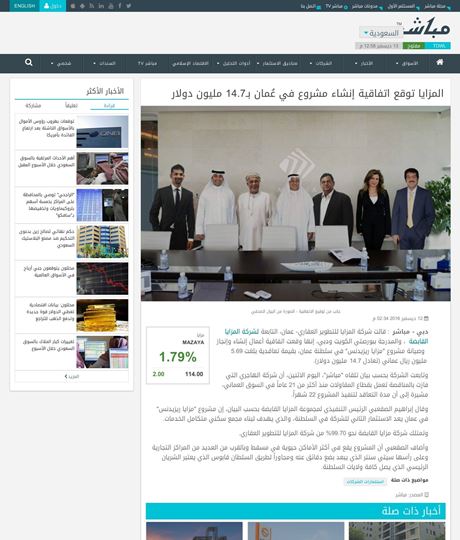Image resolution: width=460 pixels, height=540 pixels.
Task: Open مباشر TV link in top bar
Action: 336,6
